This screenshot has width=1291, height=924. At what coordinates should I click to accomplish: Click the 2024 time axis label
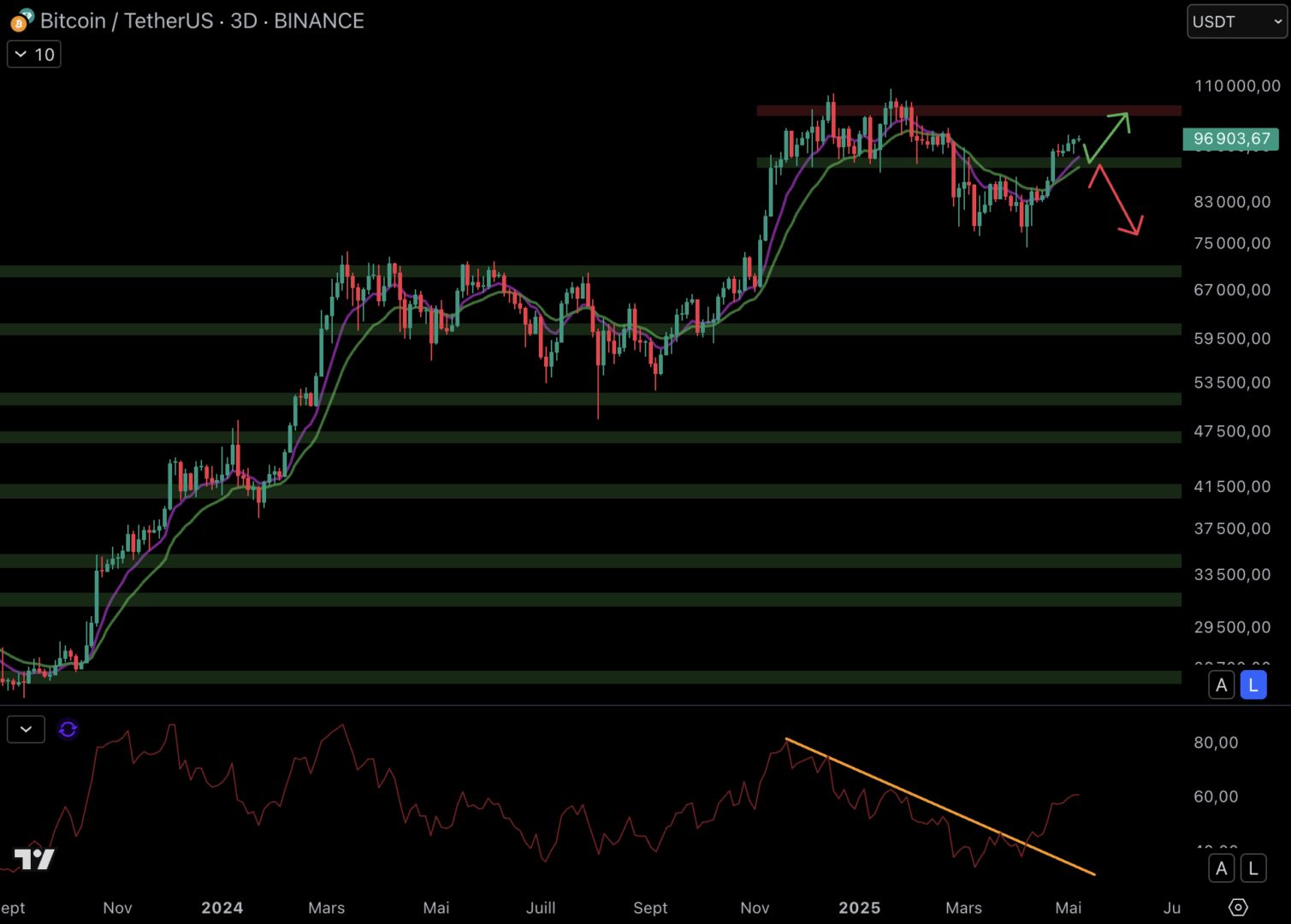coord(222,908)
